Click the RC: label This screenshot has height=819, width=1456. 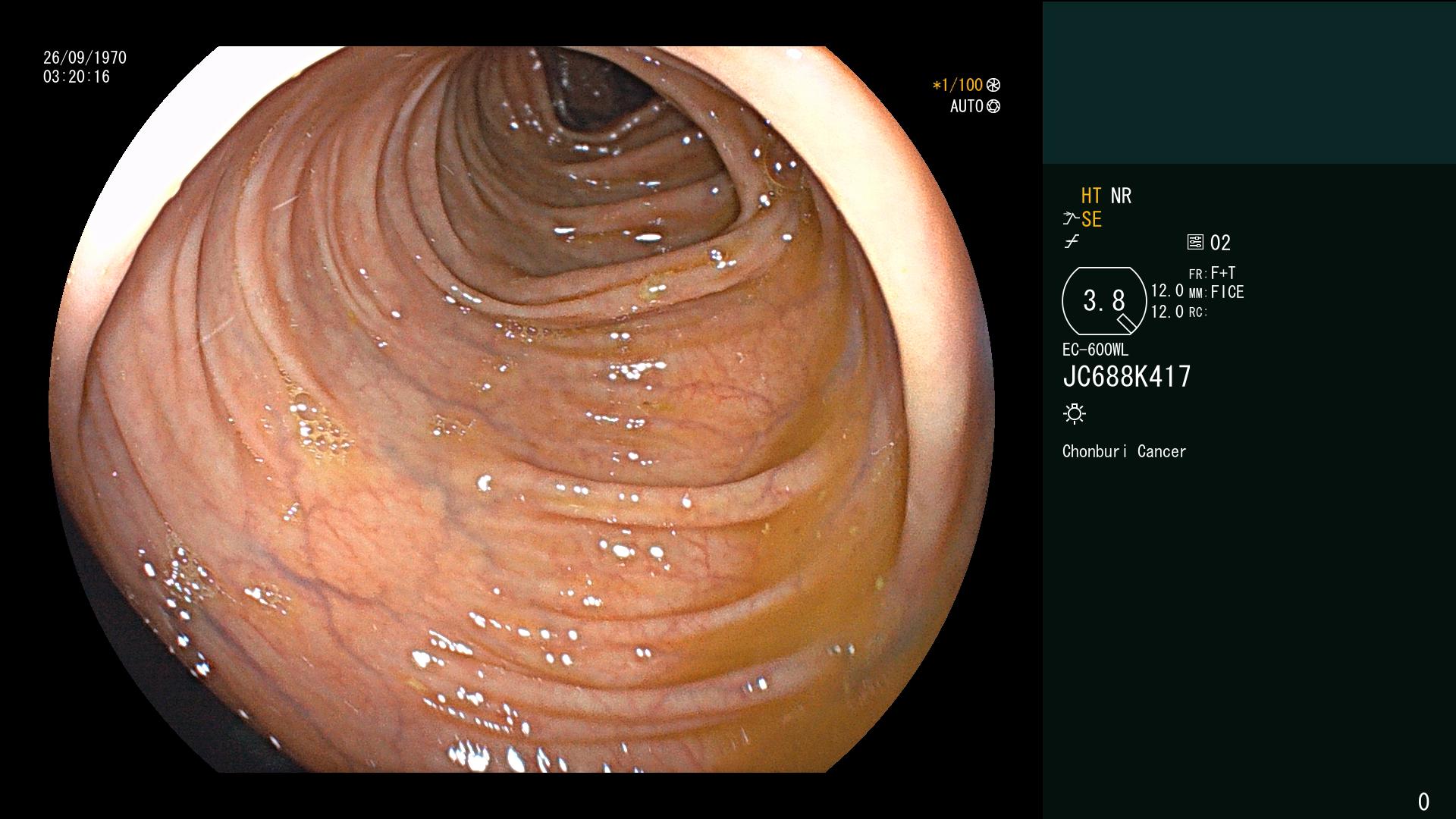point(1197,312)
